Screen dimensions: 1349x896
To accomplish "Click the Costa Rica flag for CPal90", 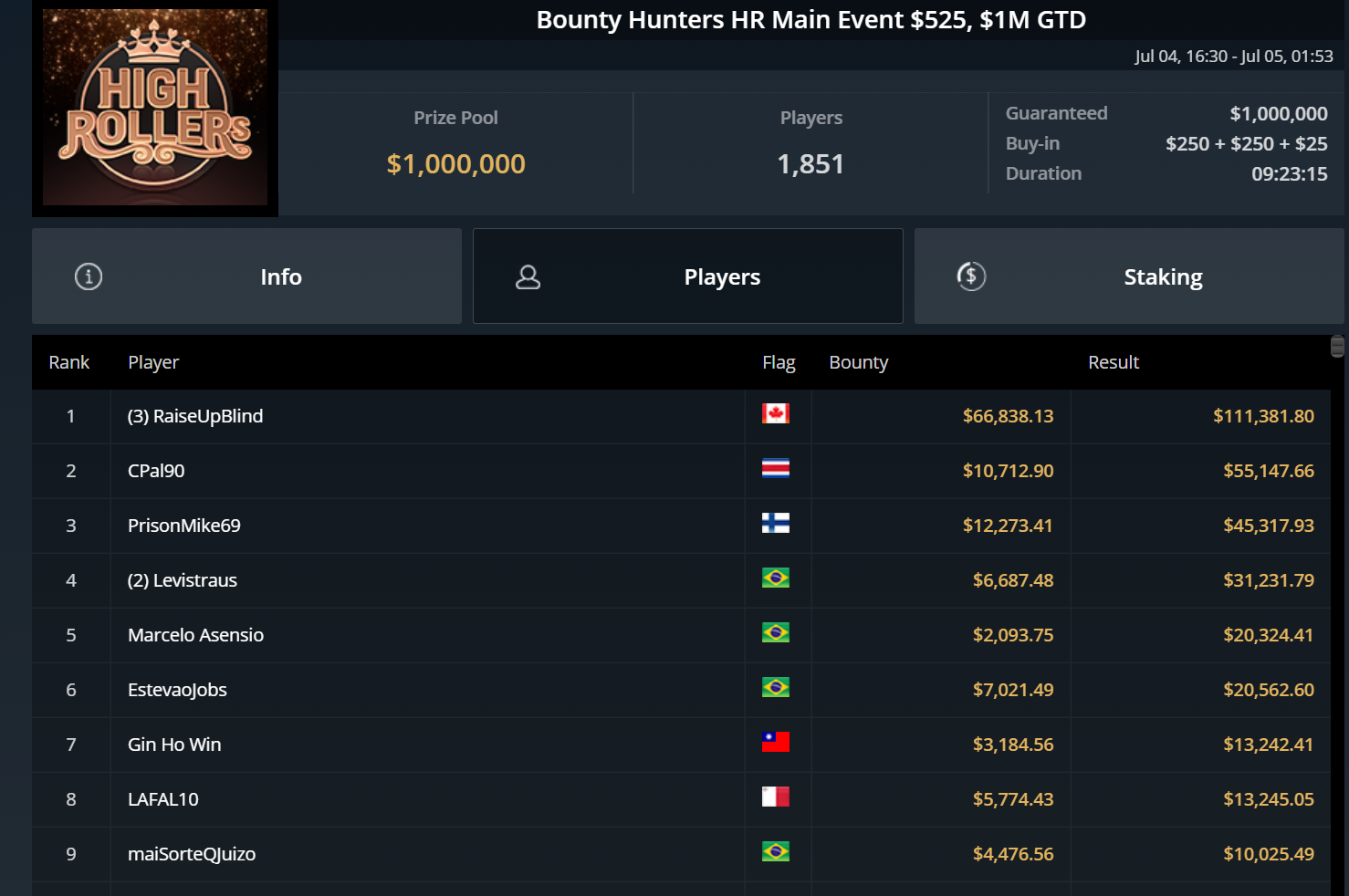I will pyautogui.click(x=776, y=469).
